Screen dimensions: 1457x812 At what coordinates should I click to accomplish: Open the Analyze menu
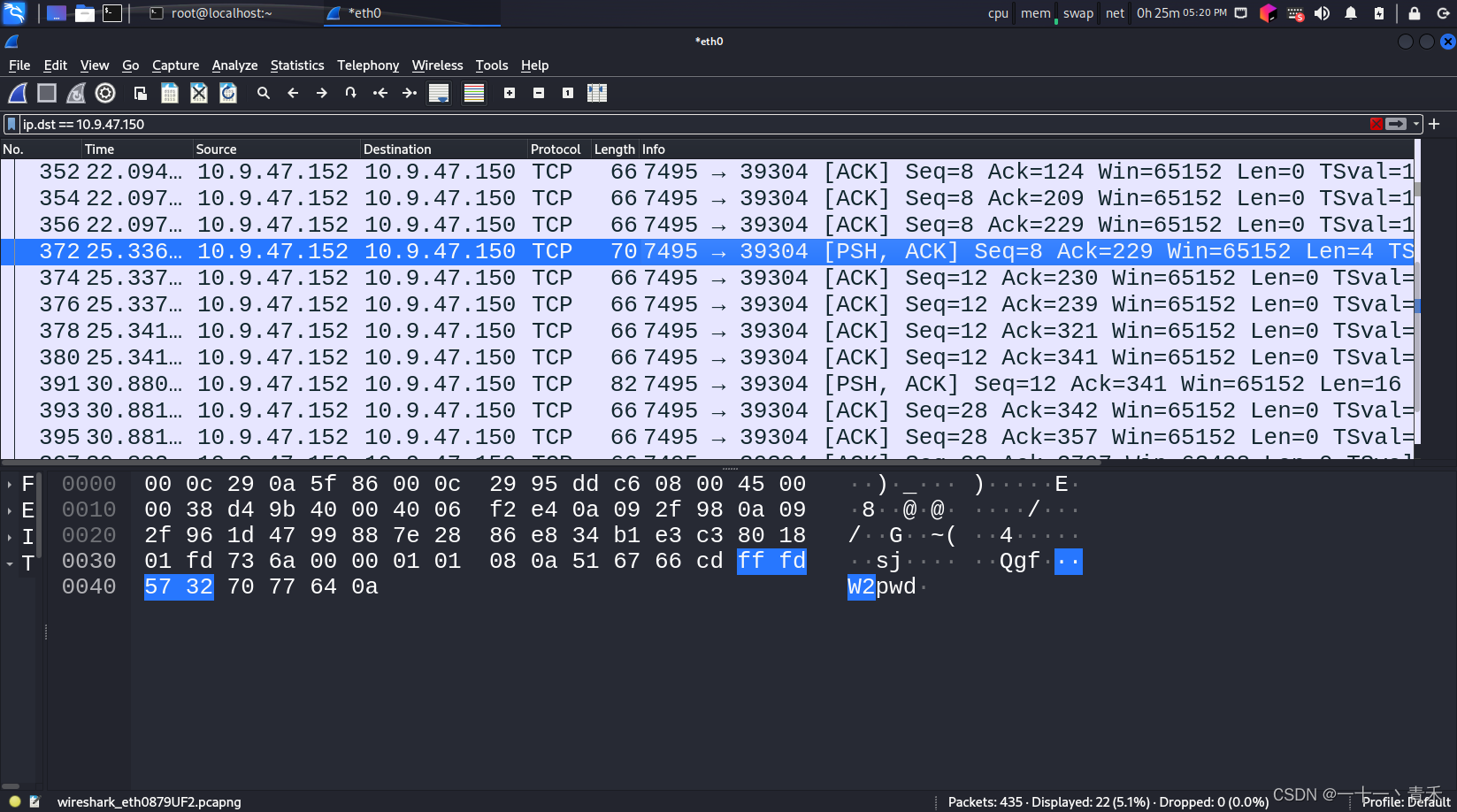pyautogui.click(x=234, y=65)
